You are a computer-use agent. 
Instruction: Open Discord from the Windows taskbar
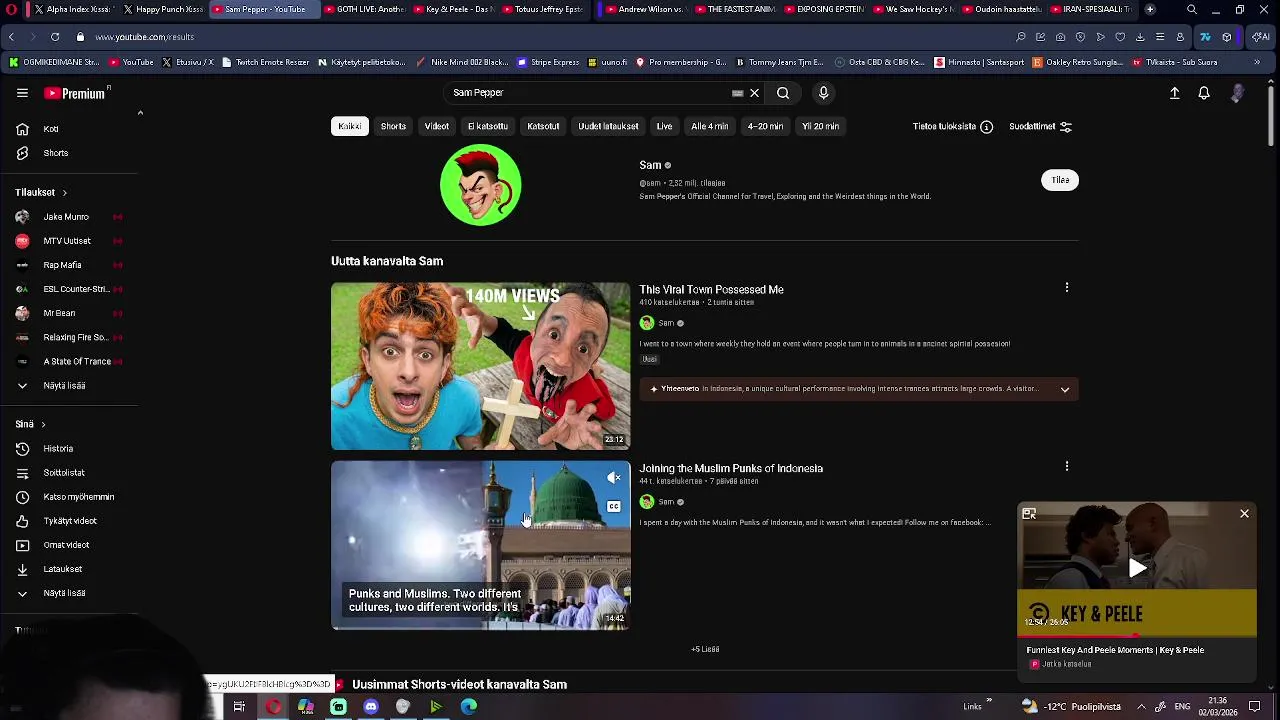371,707
